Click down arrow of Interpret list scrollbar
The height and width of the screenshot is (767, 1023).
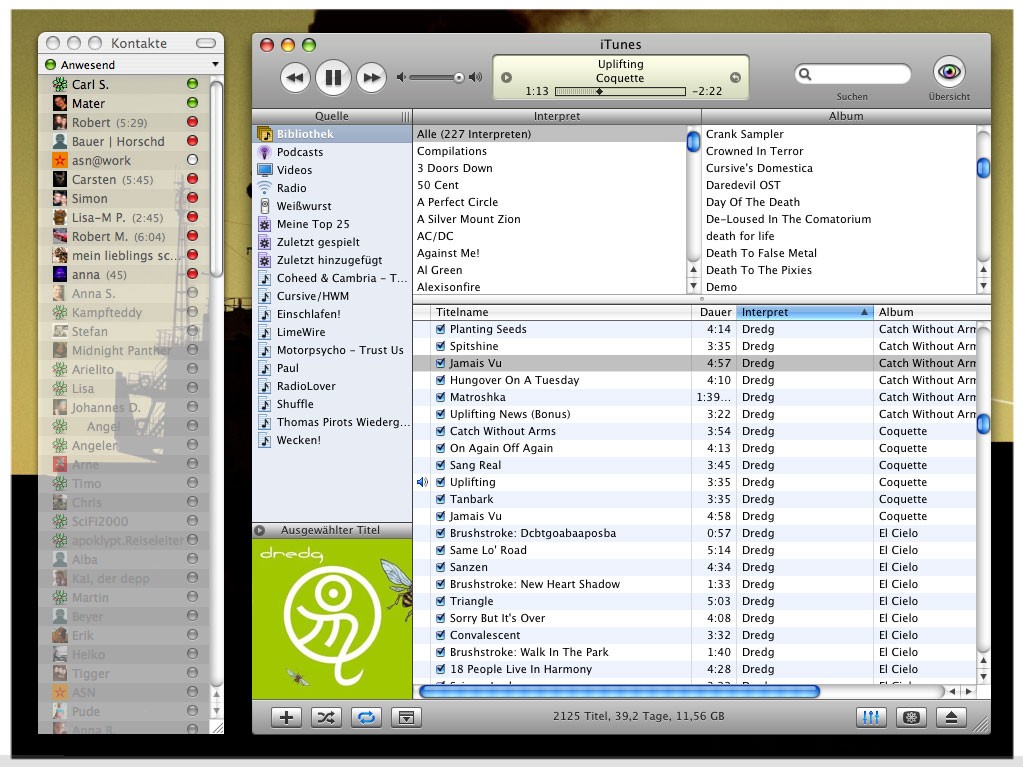tap(694, 286)
